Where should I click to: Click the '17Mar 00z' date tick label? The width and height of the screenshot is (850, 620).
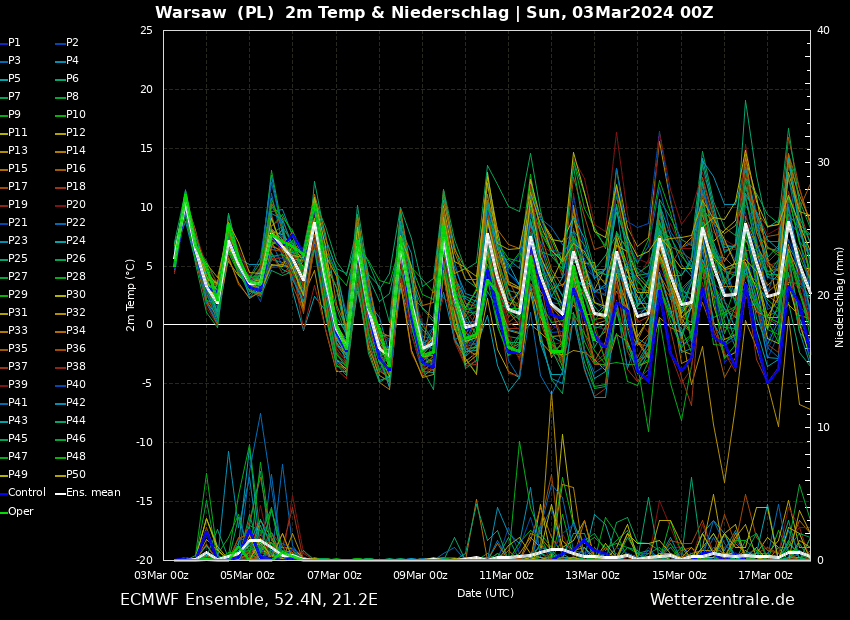tap(765, 576)
